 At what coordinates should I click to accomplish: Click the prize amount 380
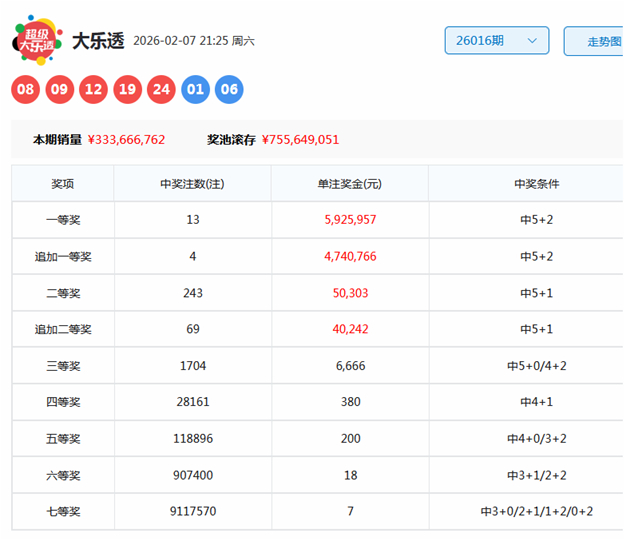(x=350, y=402)
